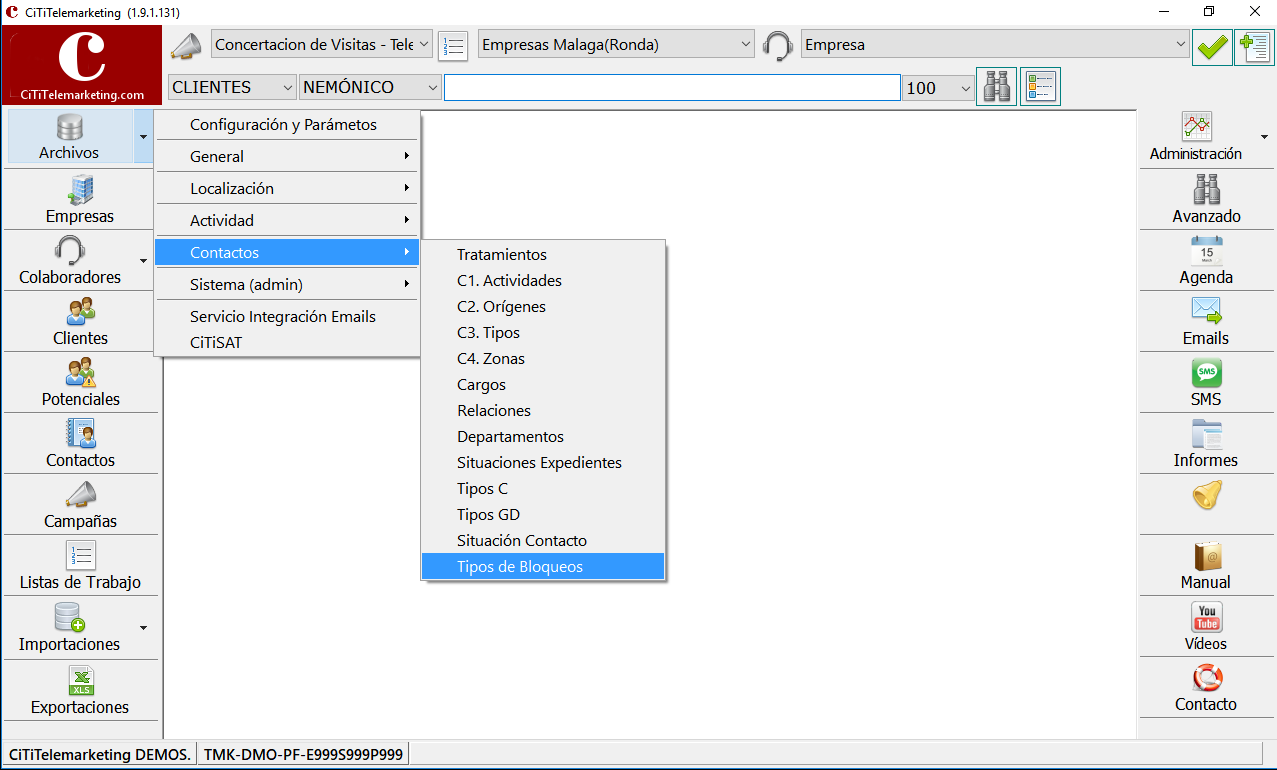Open Exportaciones XLS icon
The height and width of the screenshot is (770, 1277).
coord(80,680)
